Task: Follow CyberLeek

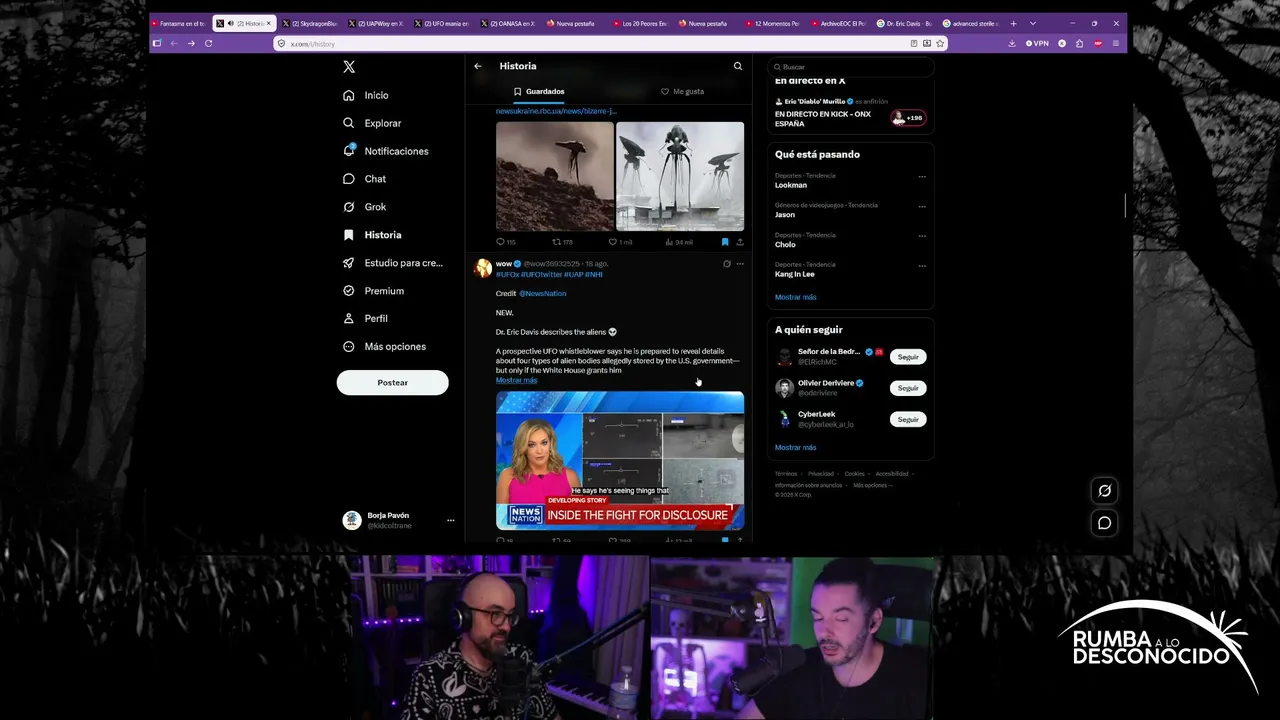Action: pyautogui.click(x=908, y=419)
